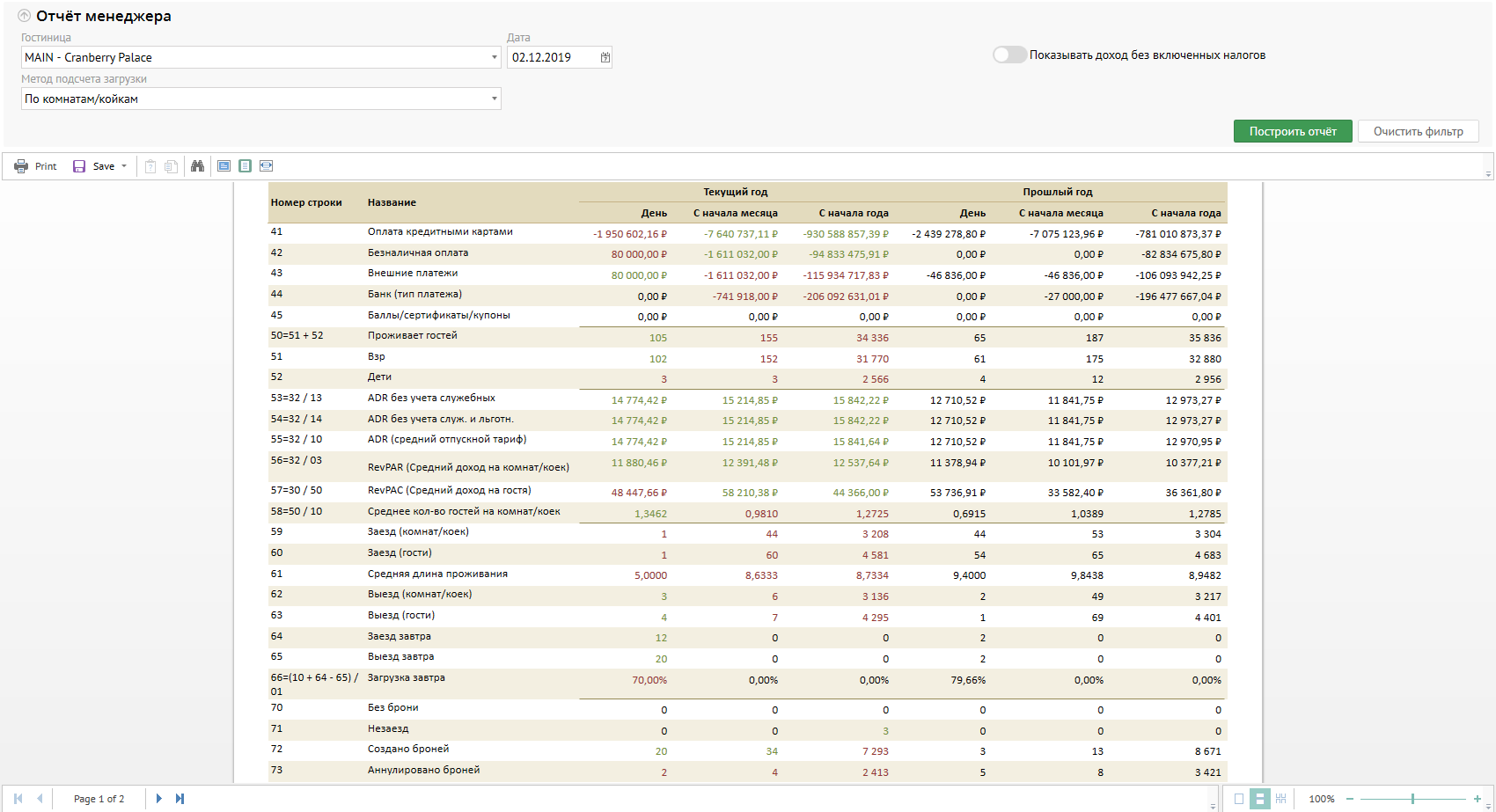The height and width of the screenshot is (812, 1496).
Task: Click the Print toolbar button
Action: pos(35,166)
